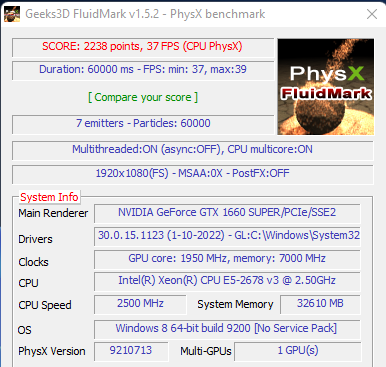This screenshot has width=386, height=367.
Task: Click the Multithreaded:ON async:OFF line
Action: point(193,150)
